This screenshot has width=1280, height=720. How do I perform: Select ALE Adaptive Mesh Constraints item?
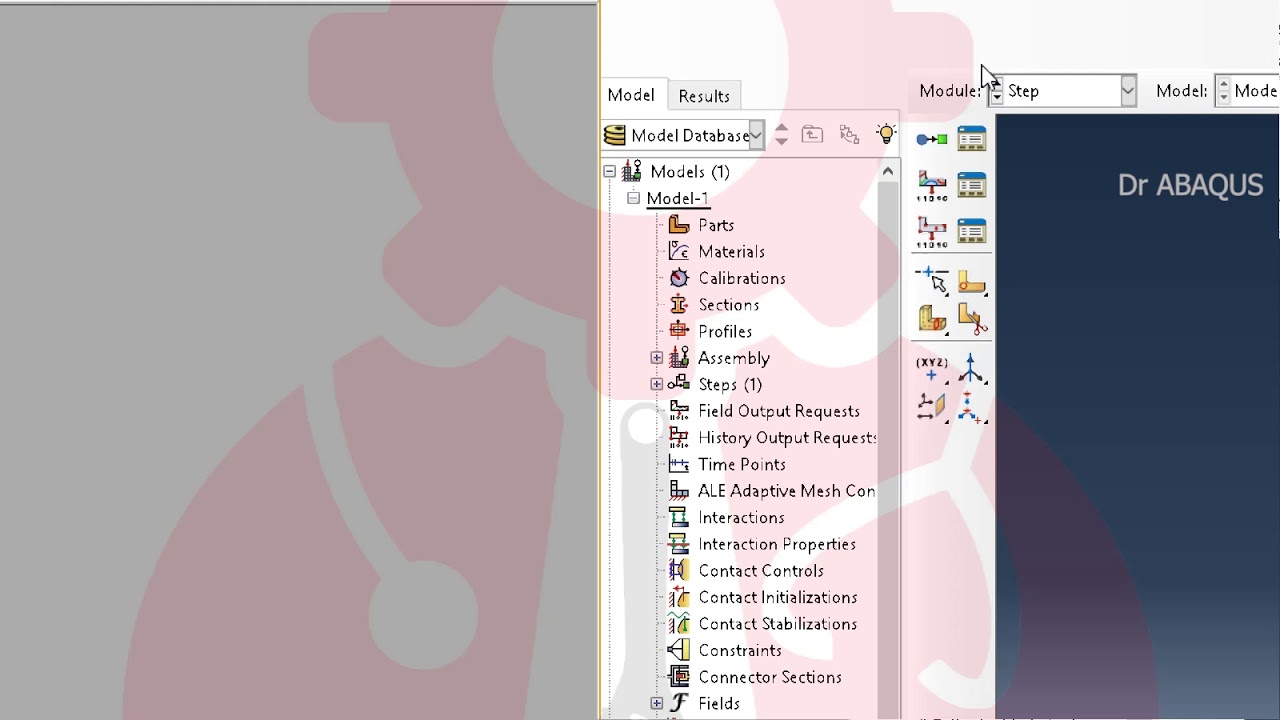tap(786, 491)
